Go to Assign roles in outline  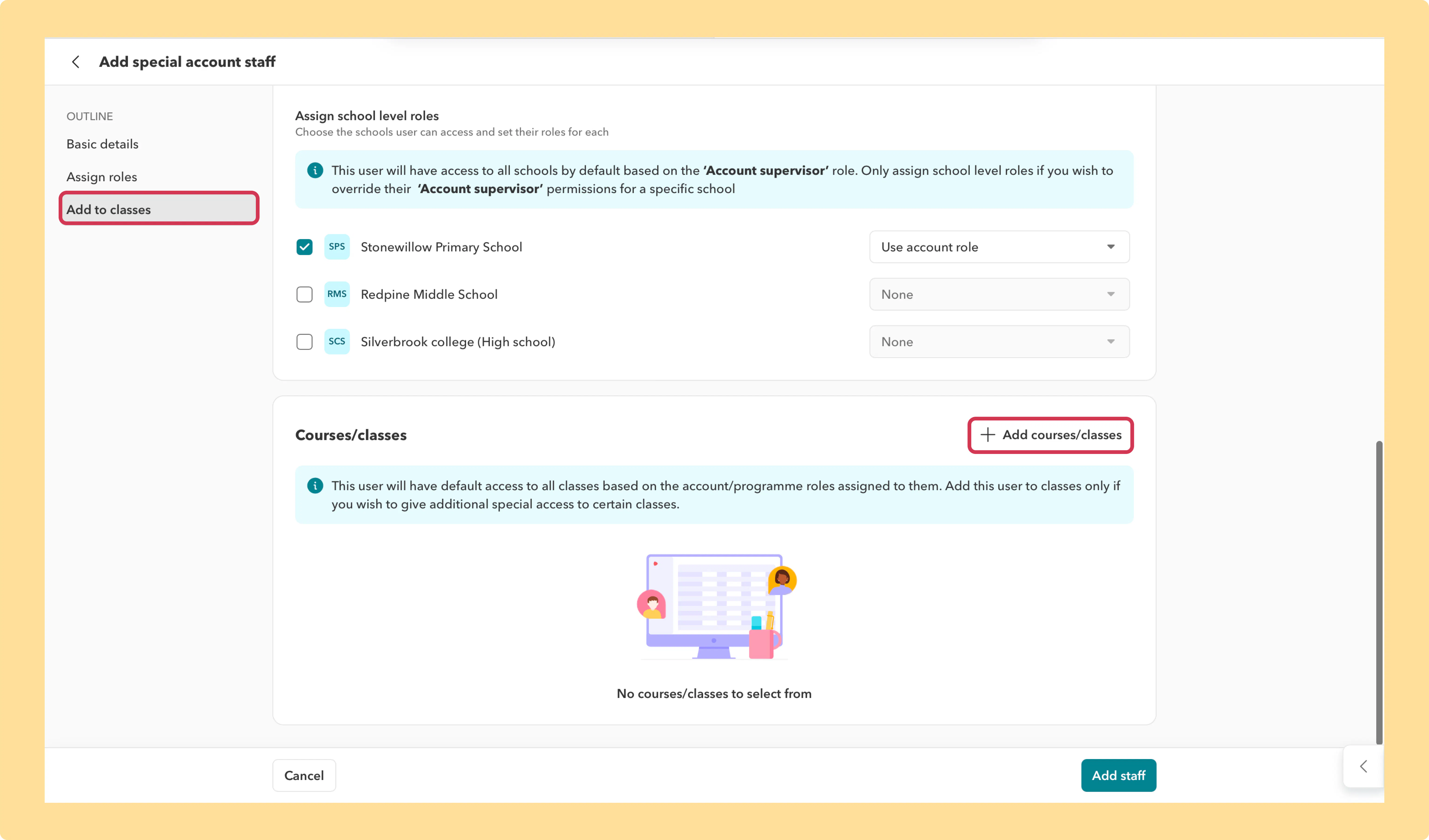click(x=102, y=177)
